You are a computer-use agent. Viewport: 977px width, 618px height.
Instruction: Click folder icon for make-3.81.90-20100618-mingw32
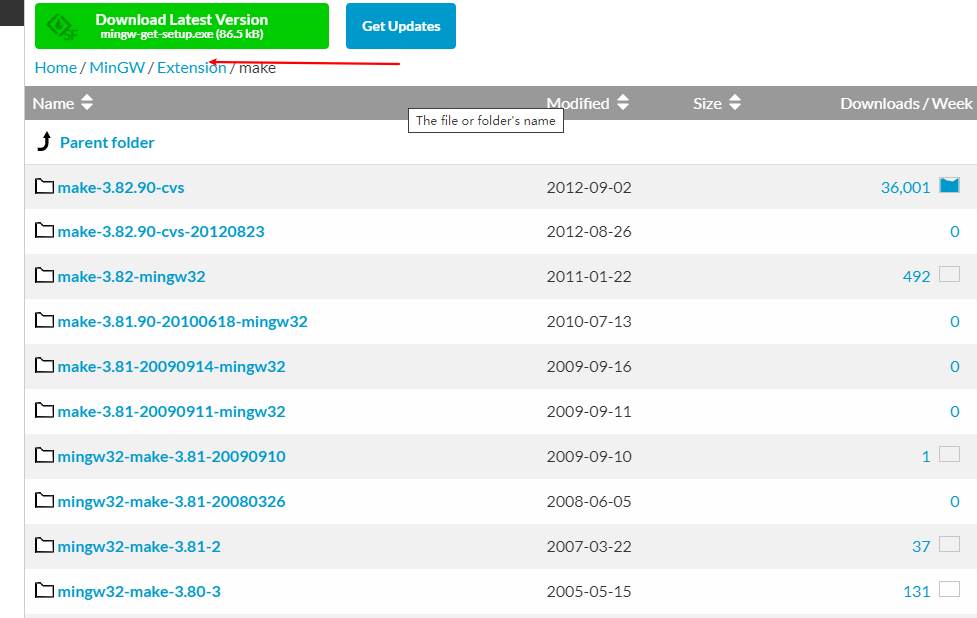44,320
